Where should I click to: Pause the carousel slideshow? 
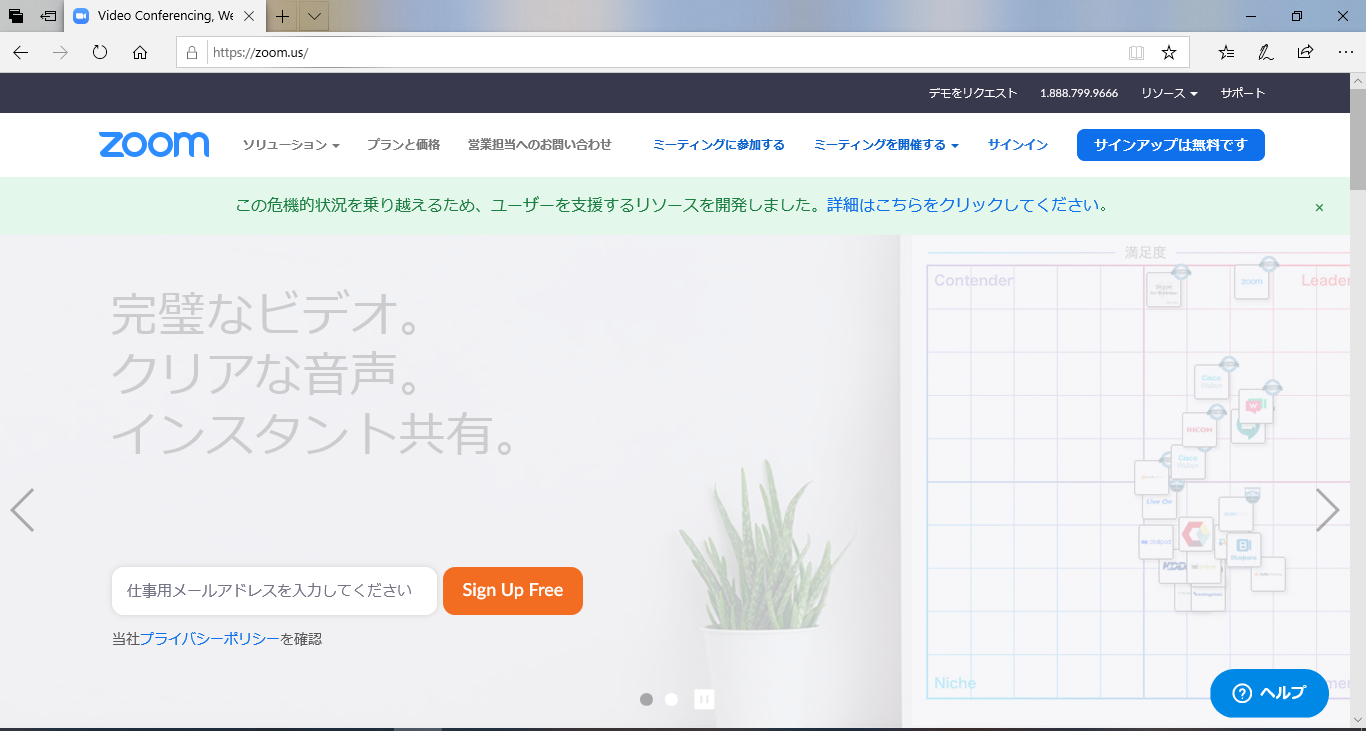[x=705, y=699]
